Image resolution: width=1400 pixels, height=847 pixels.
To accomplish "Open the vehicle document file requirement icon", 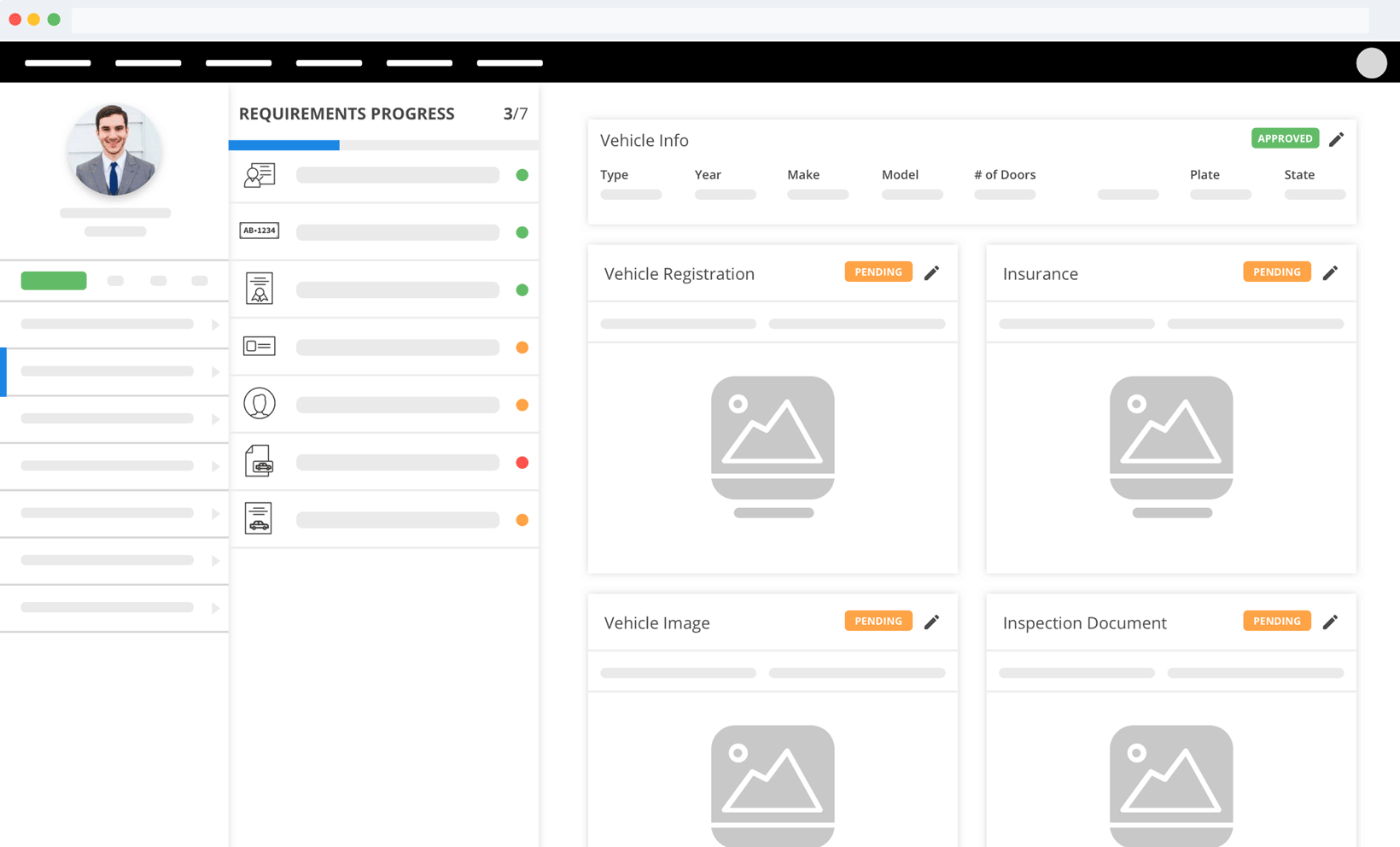I will pyautogui.click(x=259, y=461).
